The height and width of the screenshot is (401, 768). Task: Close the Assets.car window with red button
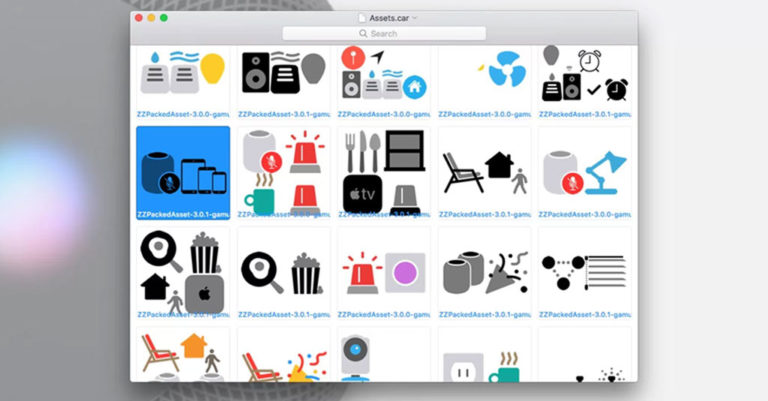tap(139, 18)
